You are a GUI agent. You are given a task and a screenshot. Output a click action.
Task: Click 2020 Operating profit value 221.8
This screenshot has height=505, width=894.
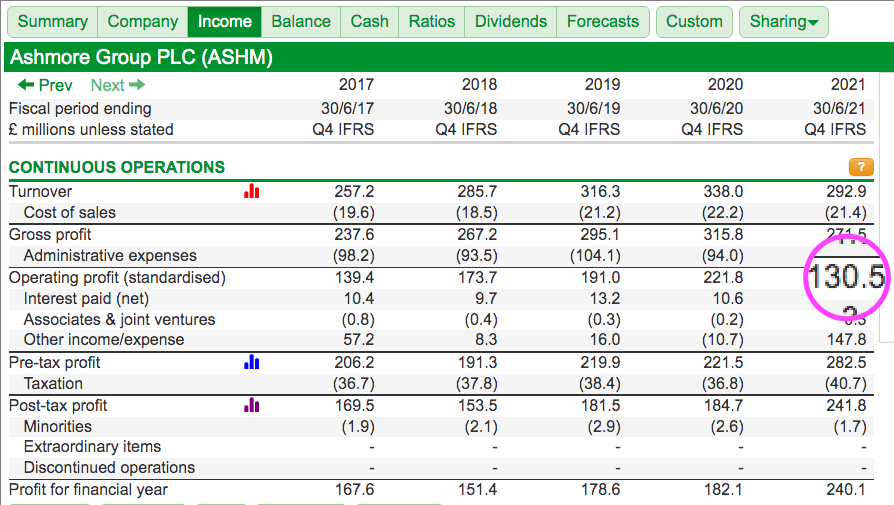[x=723, y=278]
